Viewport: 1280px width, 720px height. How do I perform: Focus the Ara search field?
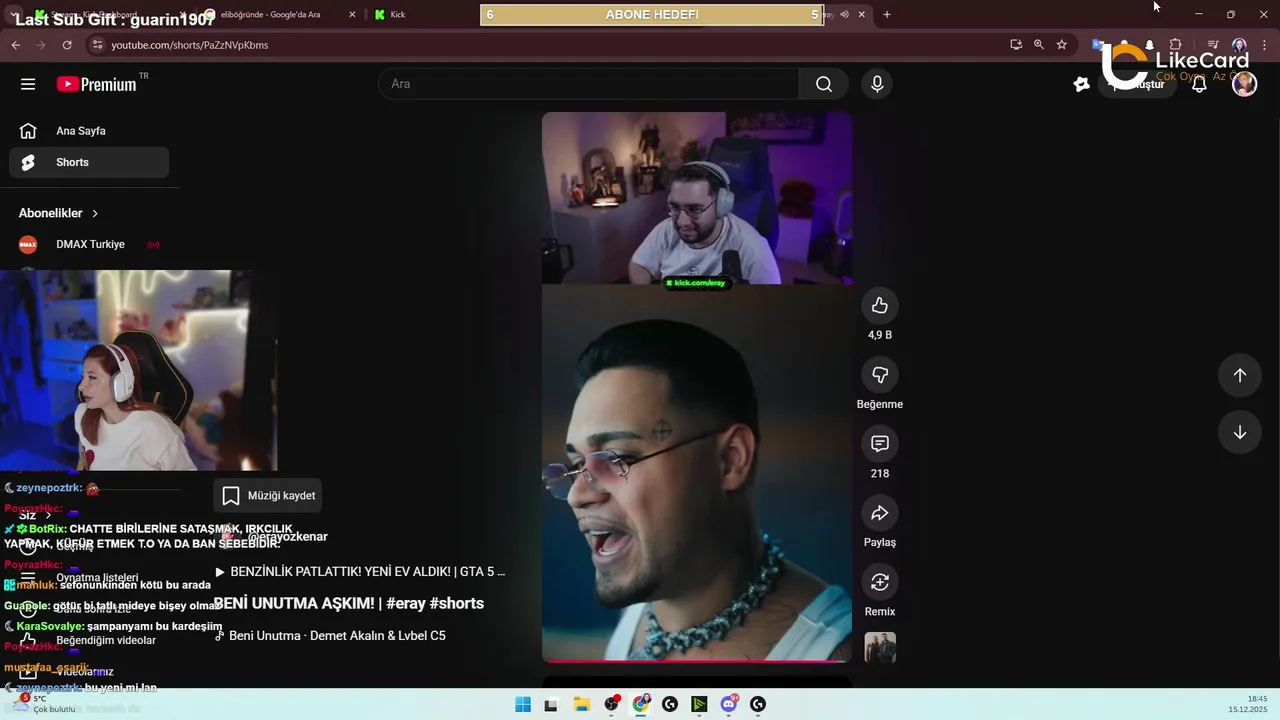click(589, 84)
